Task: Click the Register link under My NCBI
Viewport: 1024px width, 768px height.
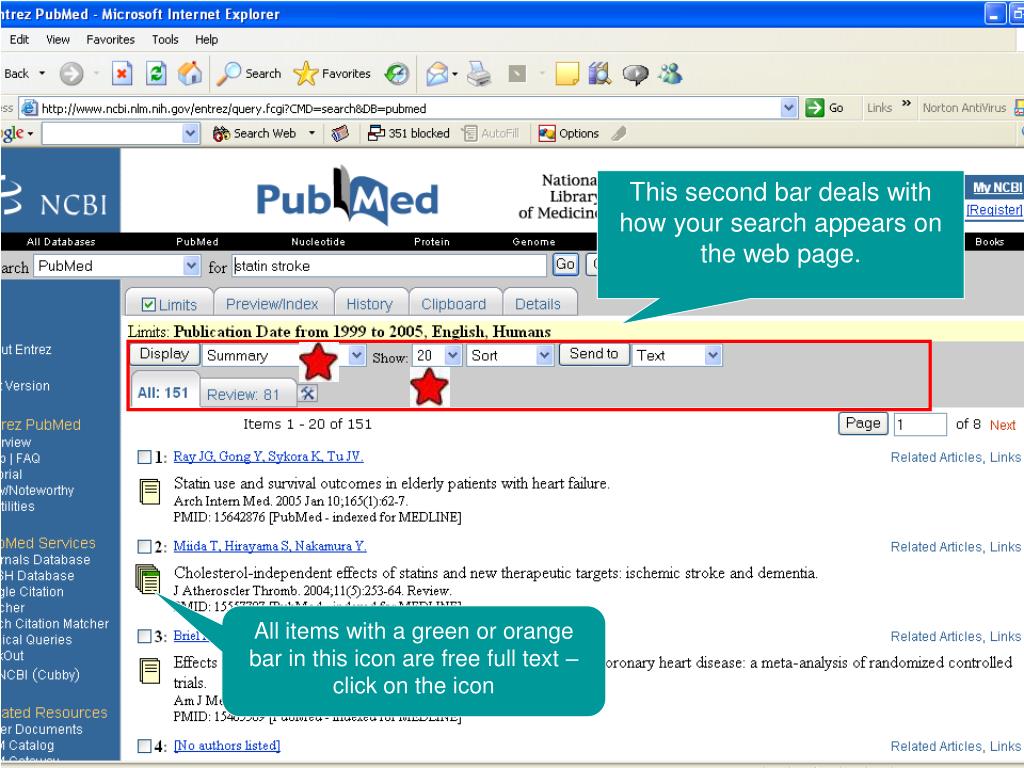Action: [x=994, y=210]
